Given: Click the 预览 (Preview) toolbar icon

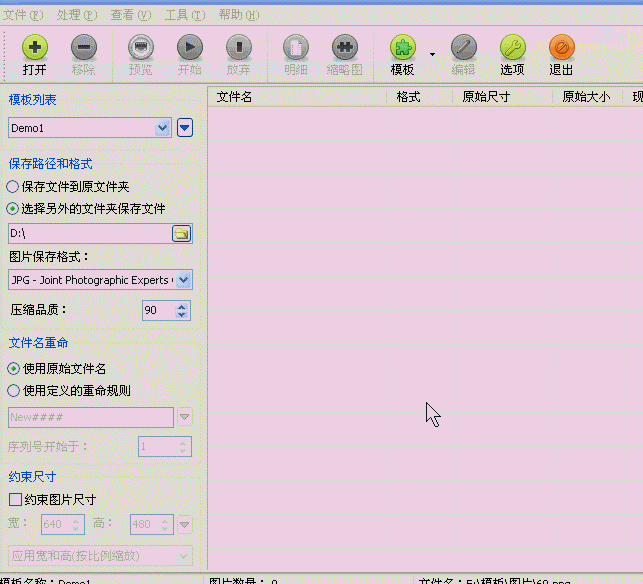Looking at the screenshot, I should pyautogui.click(x=141, y=47).
